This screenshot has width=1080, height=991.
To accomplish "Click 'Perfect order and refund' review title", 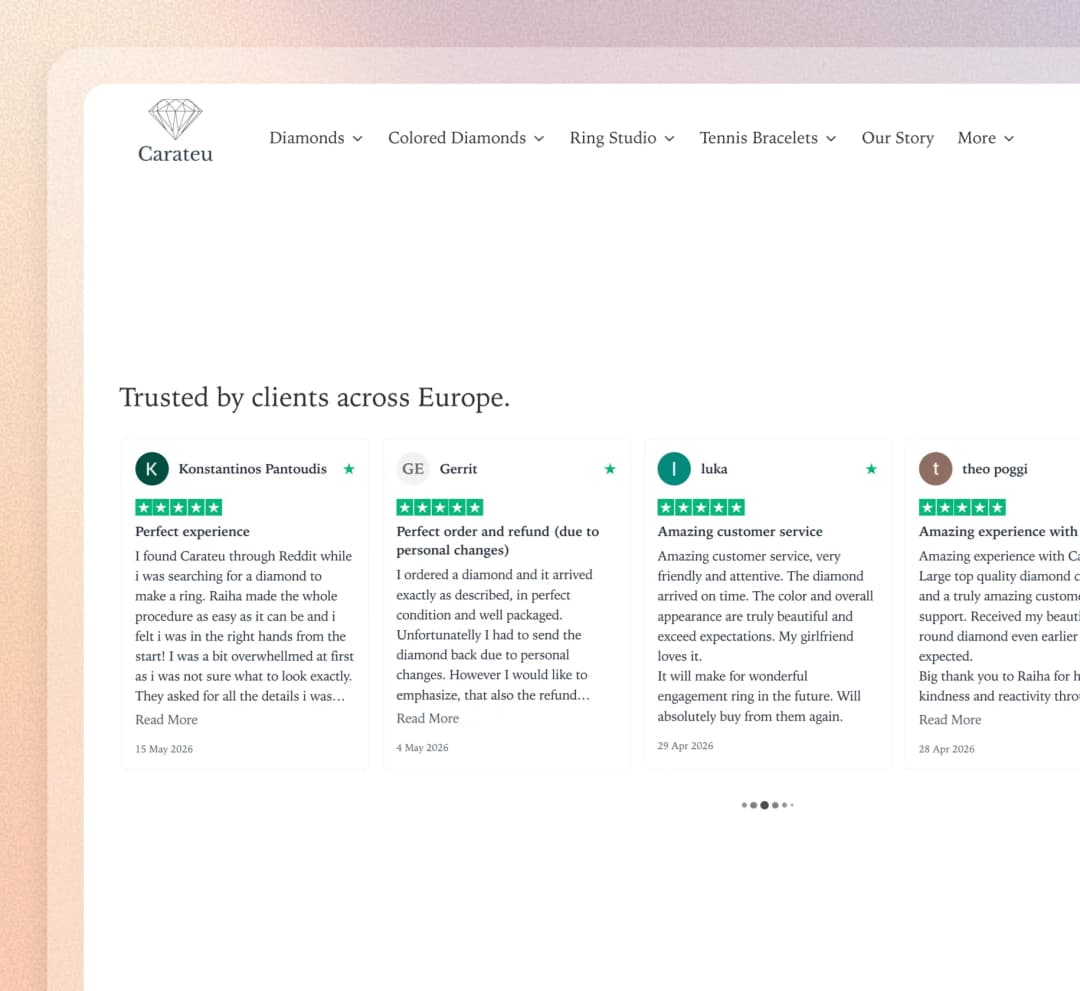I will coord(497,541).
